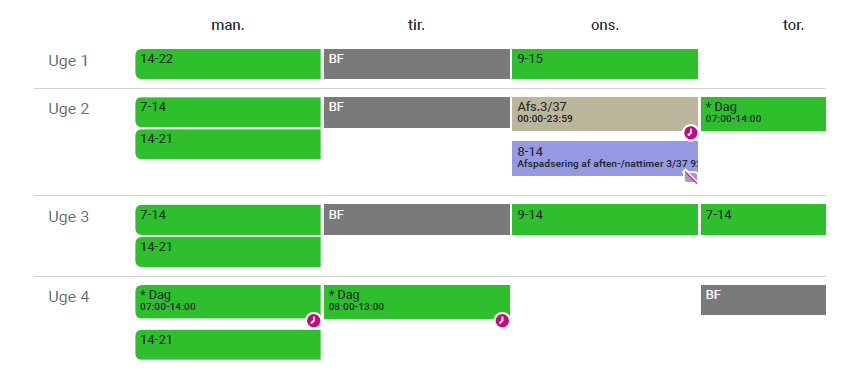Select the 7-14 Thursday shift in Uge 3
853x378 pixels.
click(x=763, y=220)
